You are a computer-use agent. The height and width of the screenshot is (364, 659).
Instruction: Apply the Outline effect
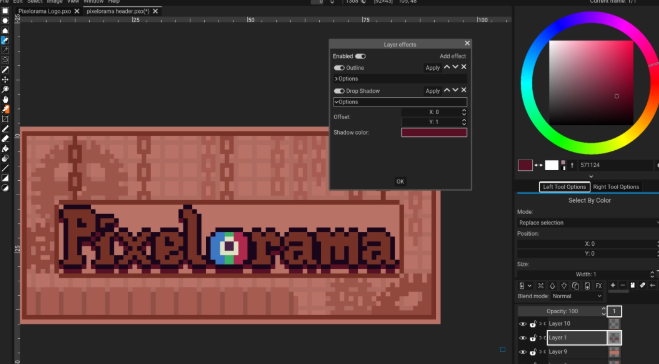pyautogui.click(x=432, y=68)
